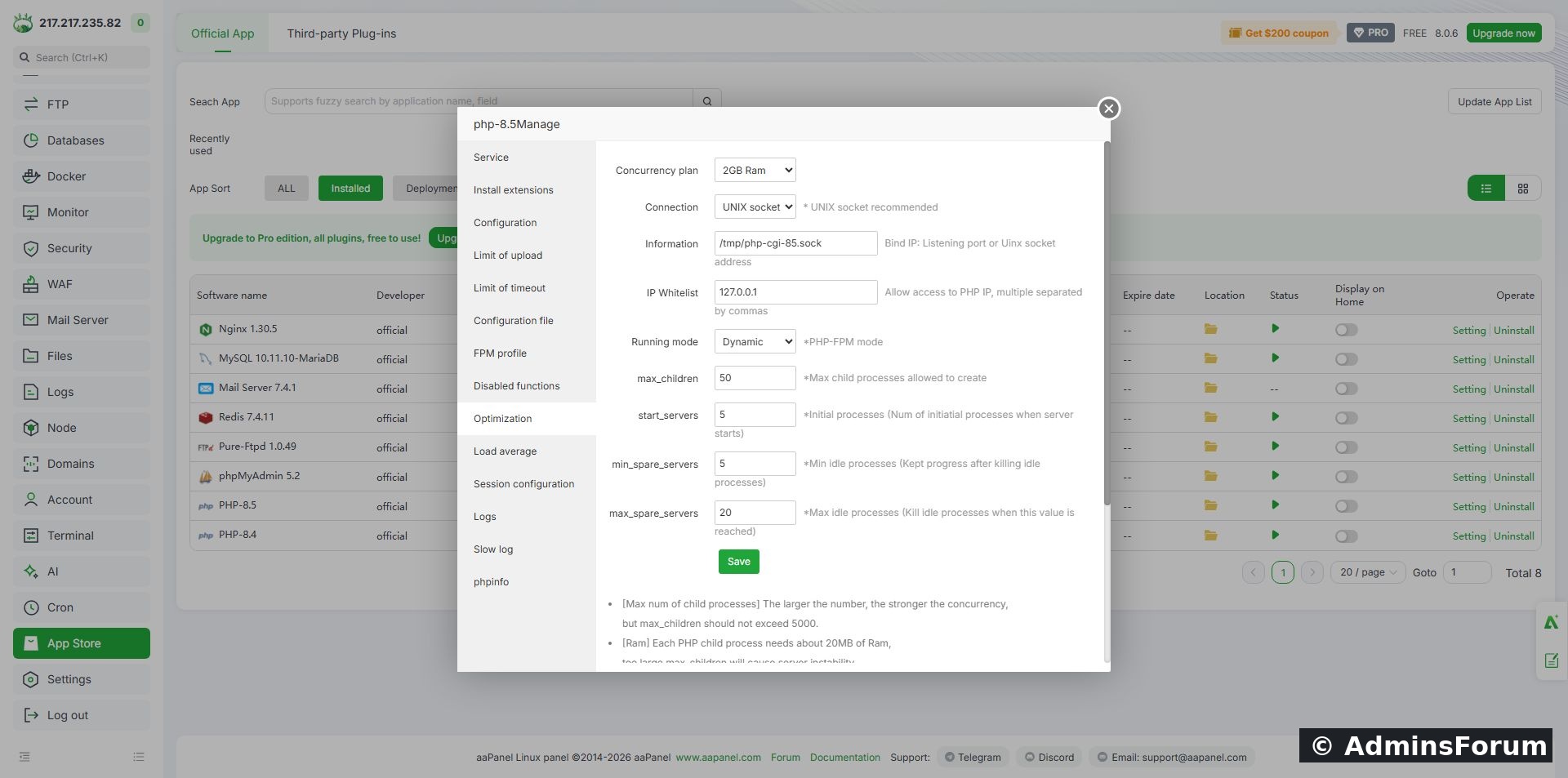
Task: Click the IP Whitelist input field
Action: point(796,292)
